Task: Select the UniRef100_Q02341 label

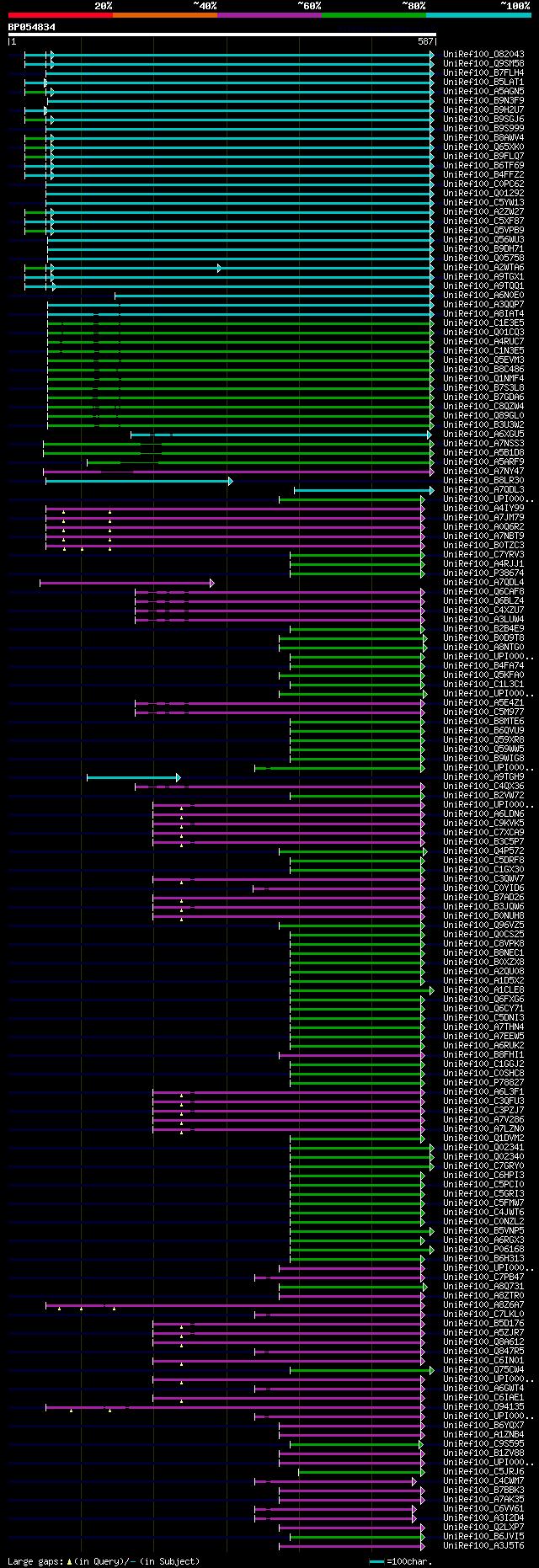Action: pyautogui.click(x=483, y=1147)
